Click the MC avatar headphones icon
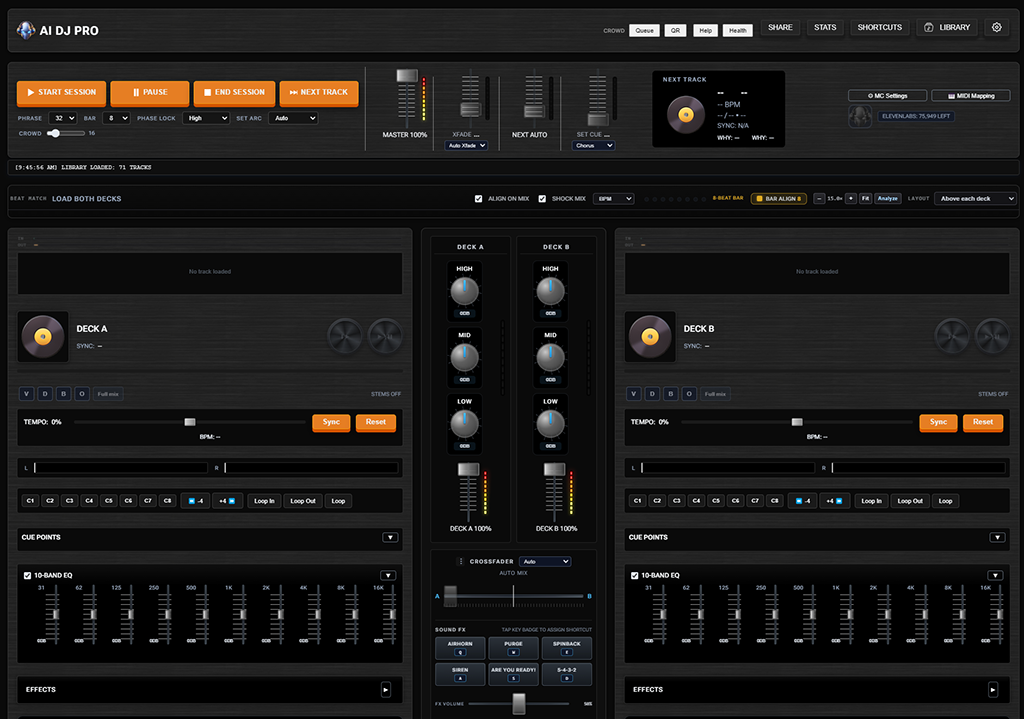 [x=860, y=116]
